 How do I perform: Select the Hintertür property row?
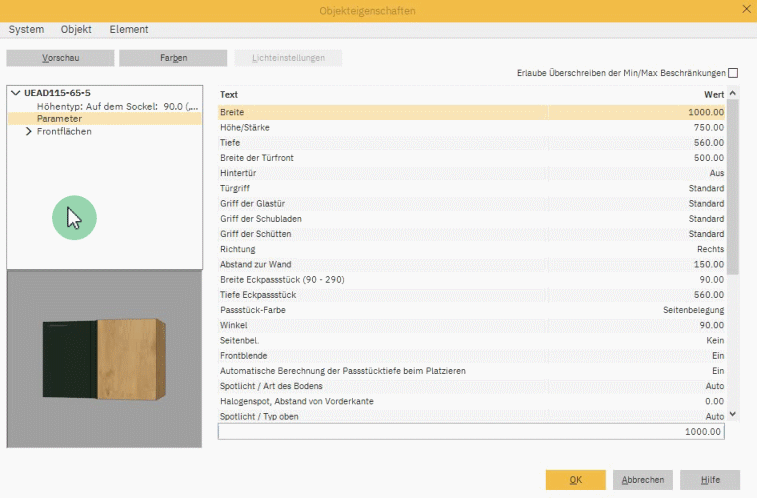pyautogui.click(x=472, y=173)
